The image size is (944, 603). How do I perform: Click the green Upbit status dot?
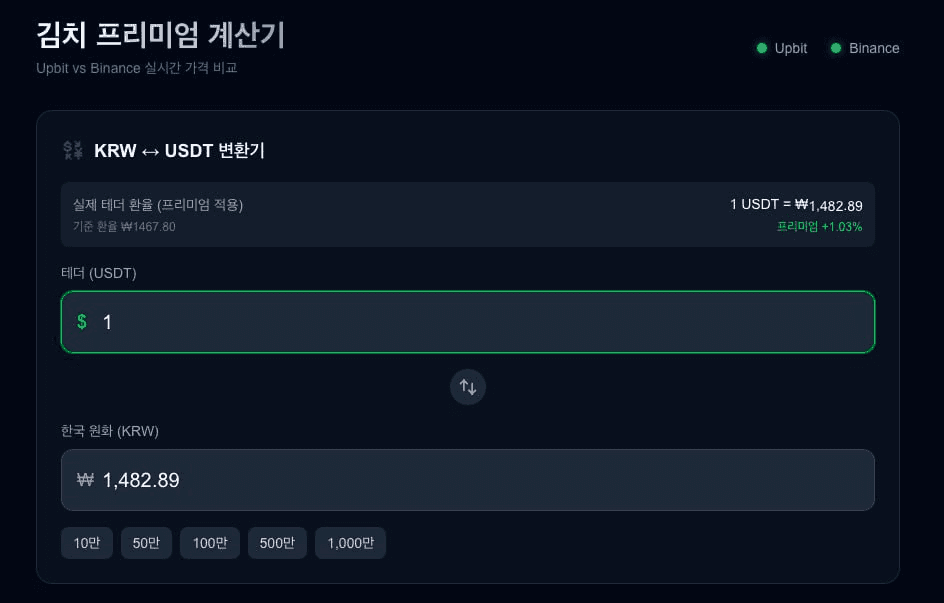point(762,48)
